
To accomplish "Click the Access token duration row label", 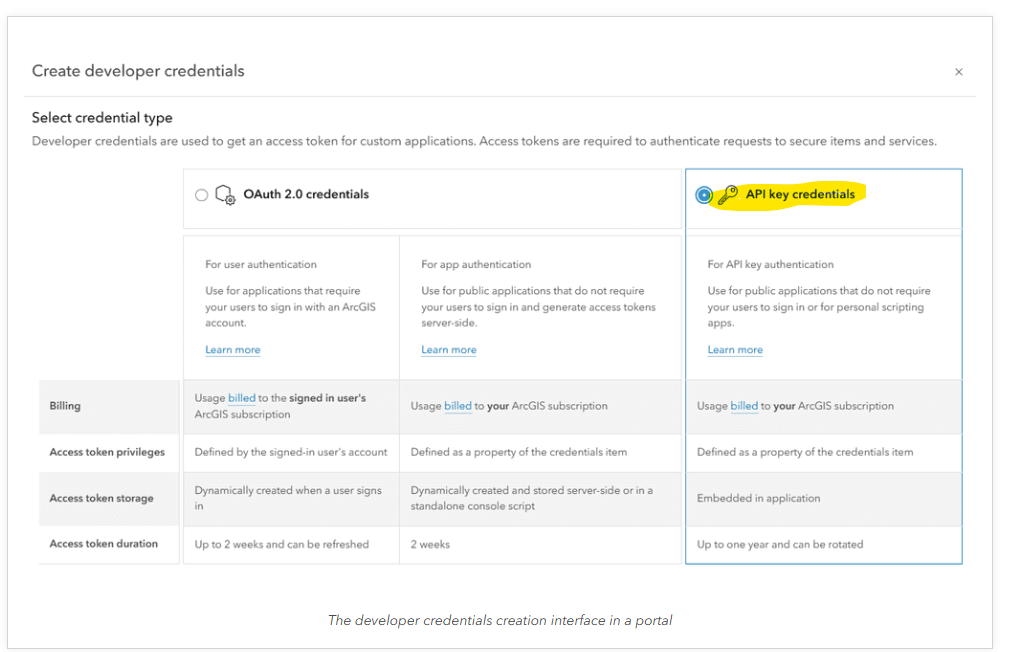I will 104,544.
